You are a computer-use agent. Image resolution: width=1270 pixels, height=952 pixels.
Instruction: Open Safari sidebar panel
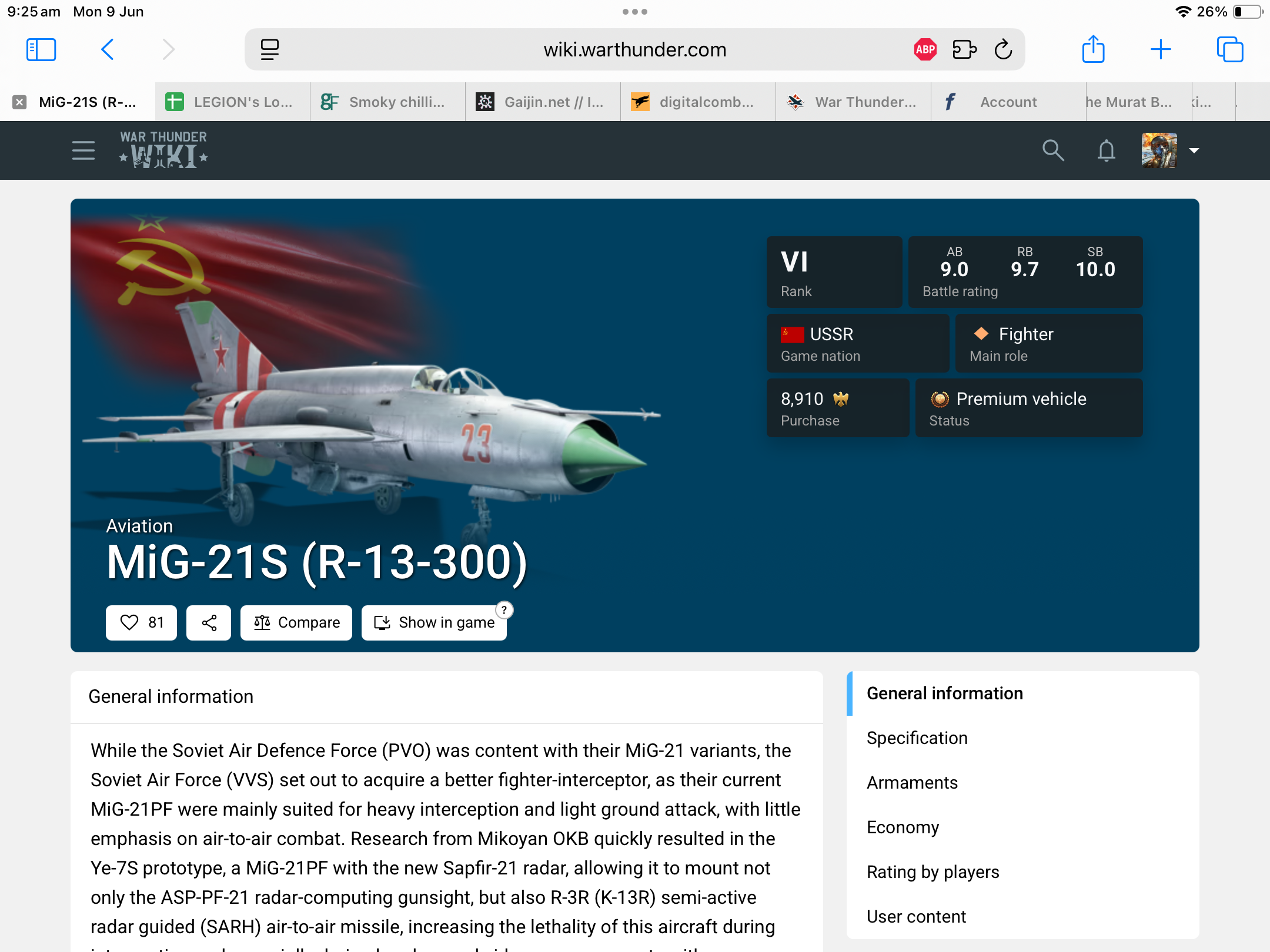coord(41,49)
